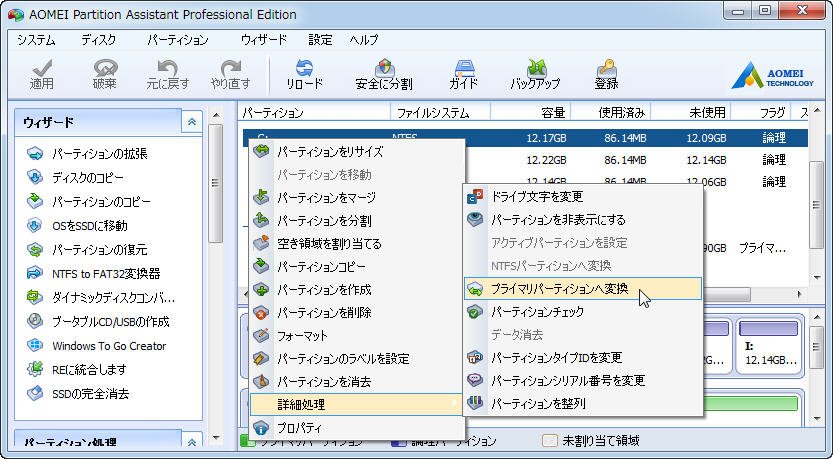The width and height of the screenshot is (833, 459).
Task: Select パーティションを作成 in context menu
Action: point(357,290)
